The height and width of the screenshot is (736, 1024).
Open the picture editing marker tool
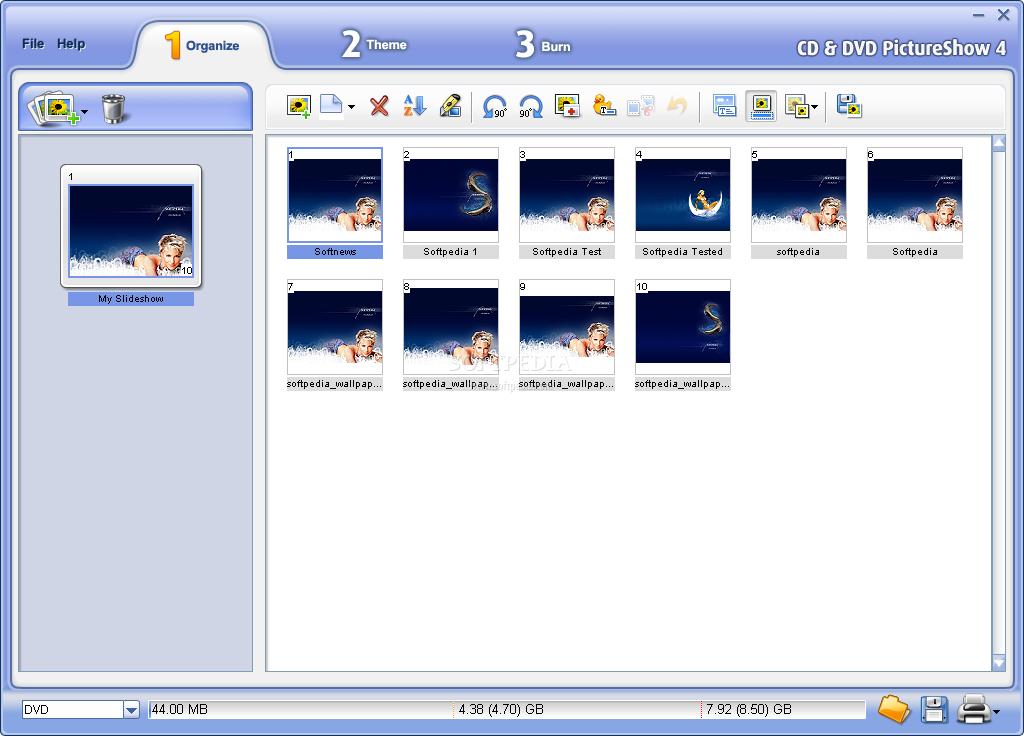pyautogui.click(x=450, y=106)
